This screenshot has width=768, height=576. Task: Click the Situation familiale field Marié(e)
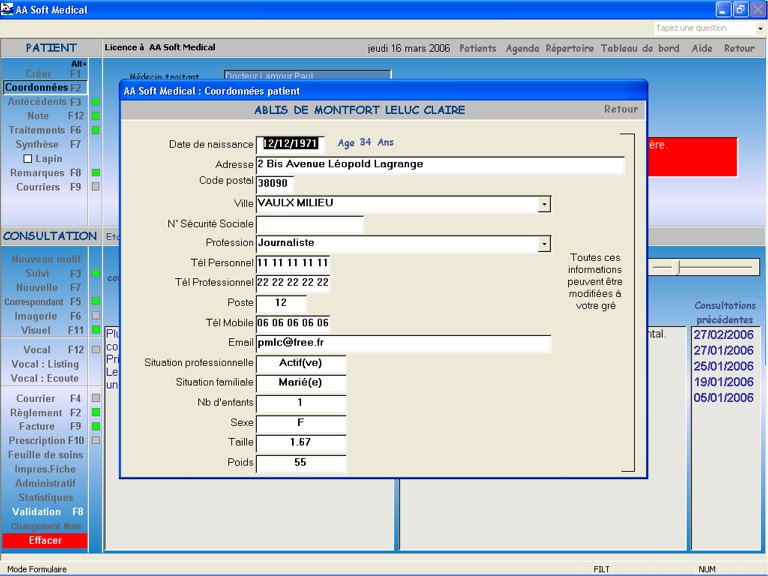301,383
